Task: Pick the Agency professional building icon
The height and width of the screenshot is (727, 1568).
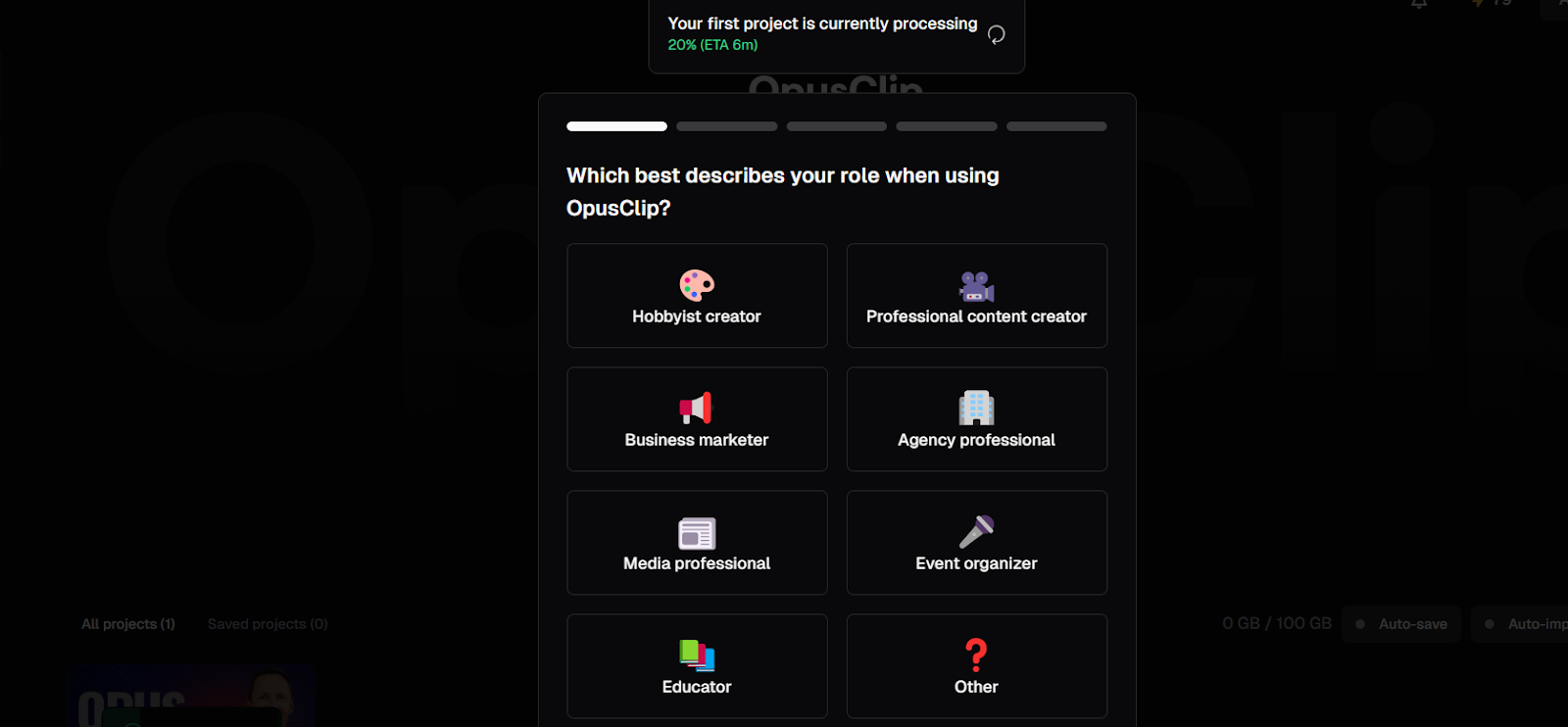Action: [x=976, y=408]
